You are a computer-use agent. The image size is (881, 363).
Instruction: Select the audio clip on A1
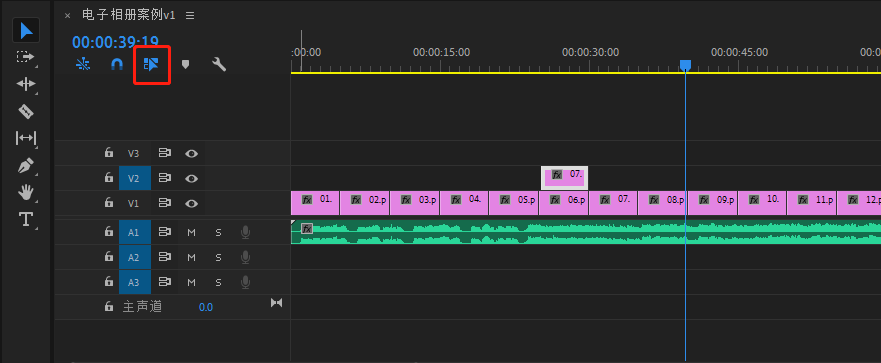586,232
